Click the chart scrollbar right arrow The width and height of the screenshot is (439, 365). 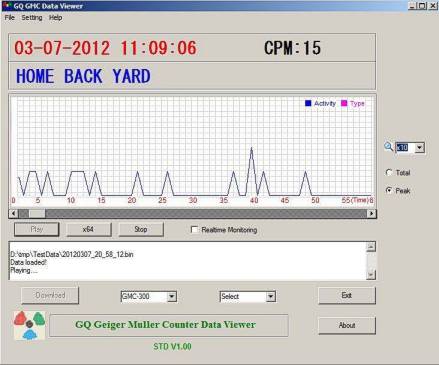point(371,213)
